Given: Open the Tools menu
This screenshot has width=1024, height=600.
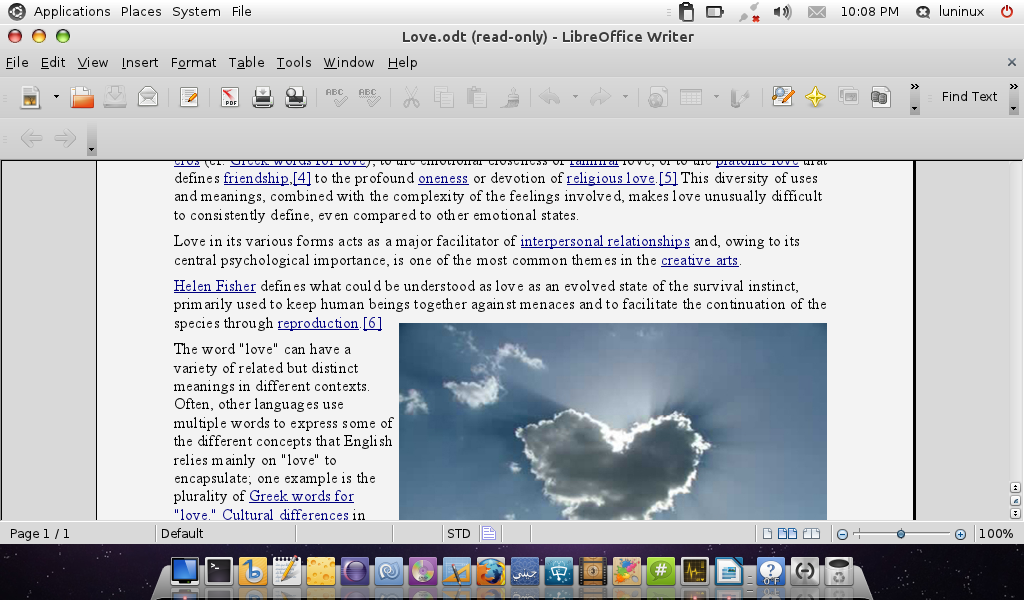Looking at the screenshot, I should click(x=294, y=62).
